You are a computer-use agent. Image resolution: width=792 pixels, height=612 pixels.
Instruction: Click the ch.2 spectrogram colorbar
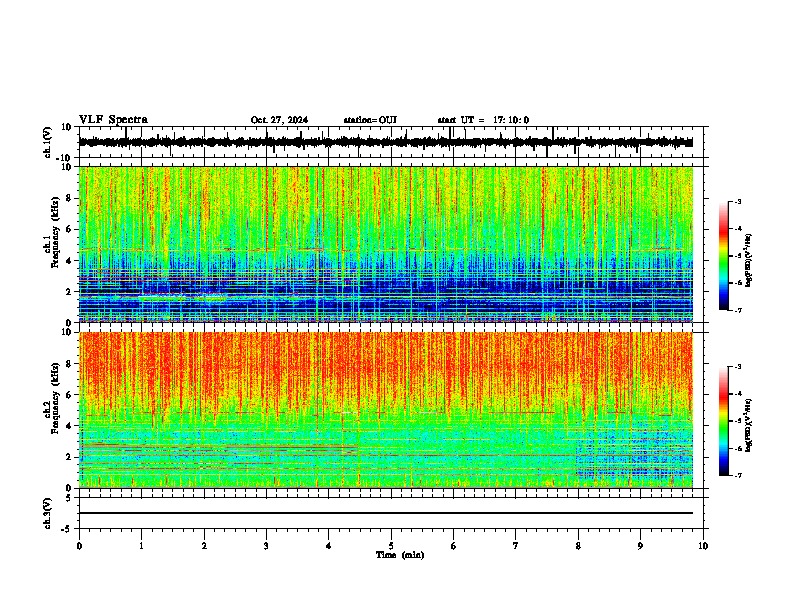tap(723, 421)
